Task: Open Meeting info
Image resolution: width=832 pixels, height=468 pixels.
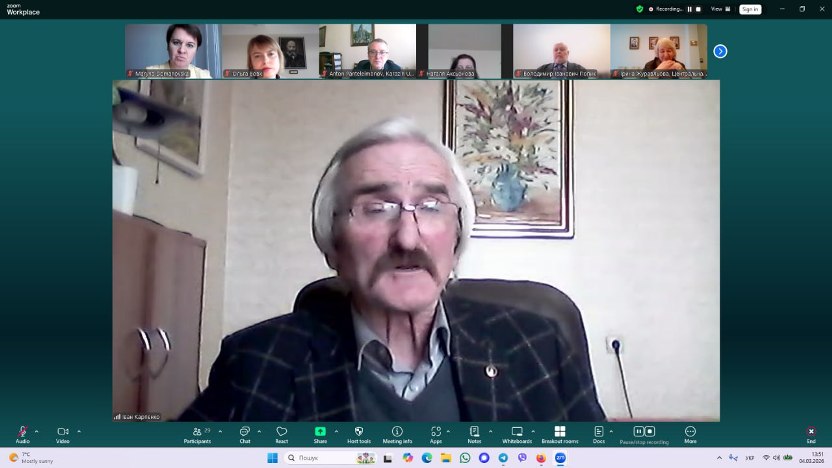Action: point(397,432)
